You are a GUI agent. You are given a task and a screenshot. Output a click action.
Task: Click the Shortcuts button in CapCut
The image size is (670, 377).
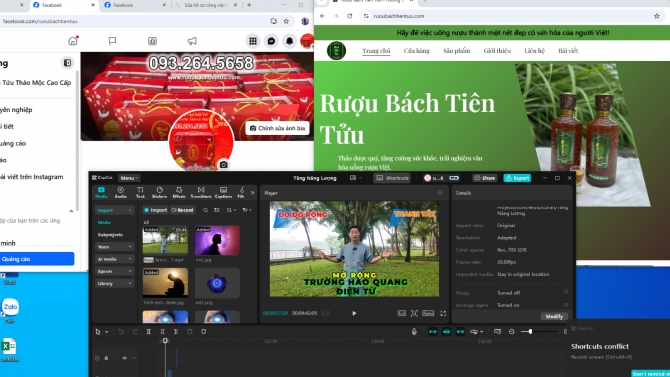[392, 178]
